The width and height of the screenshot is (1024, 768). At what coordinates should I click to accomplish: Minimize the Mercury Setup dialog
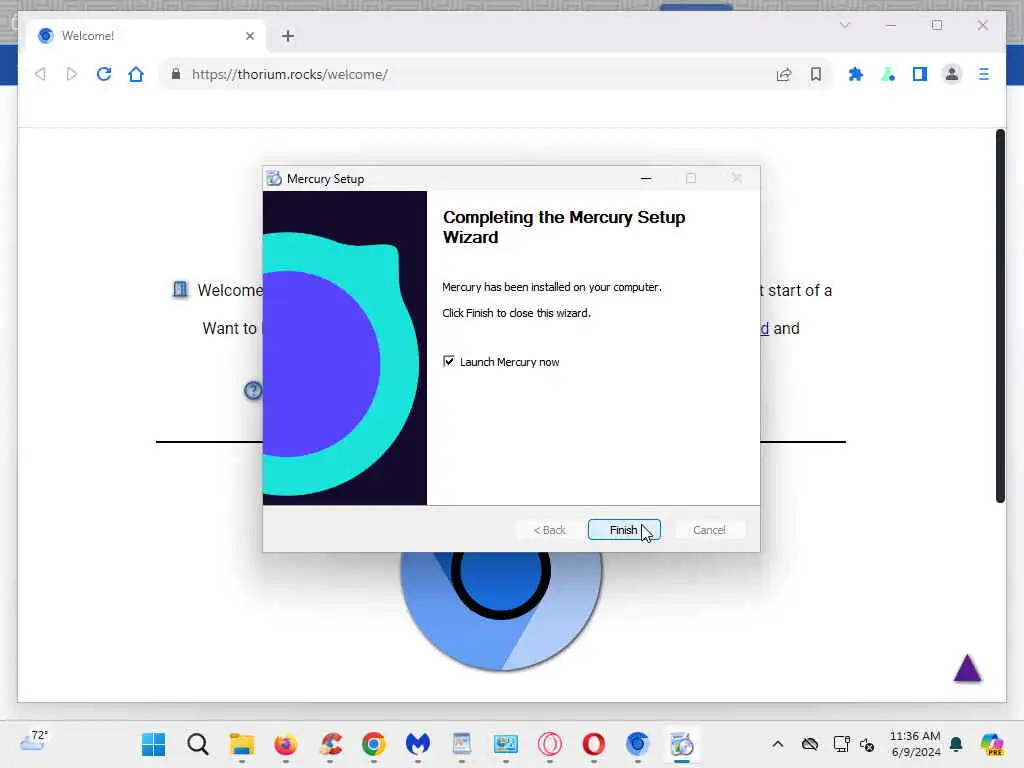[646, 178]
